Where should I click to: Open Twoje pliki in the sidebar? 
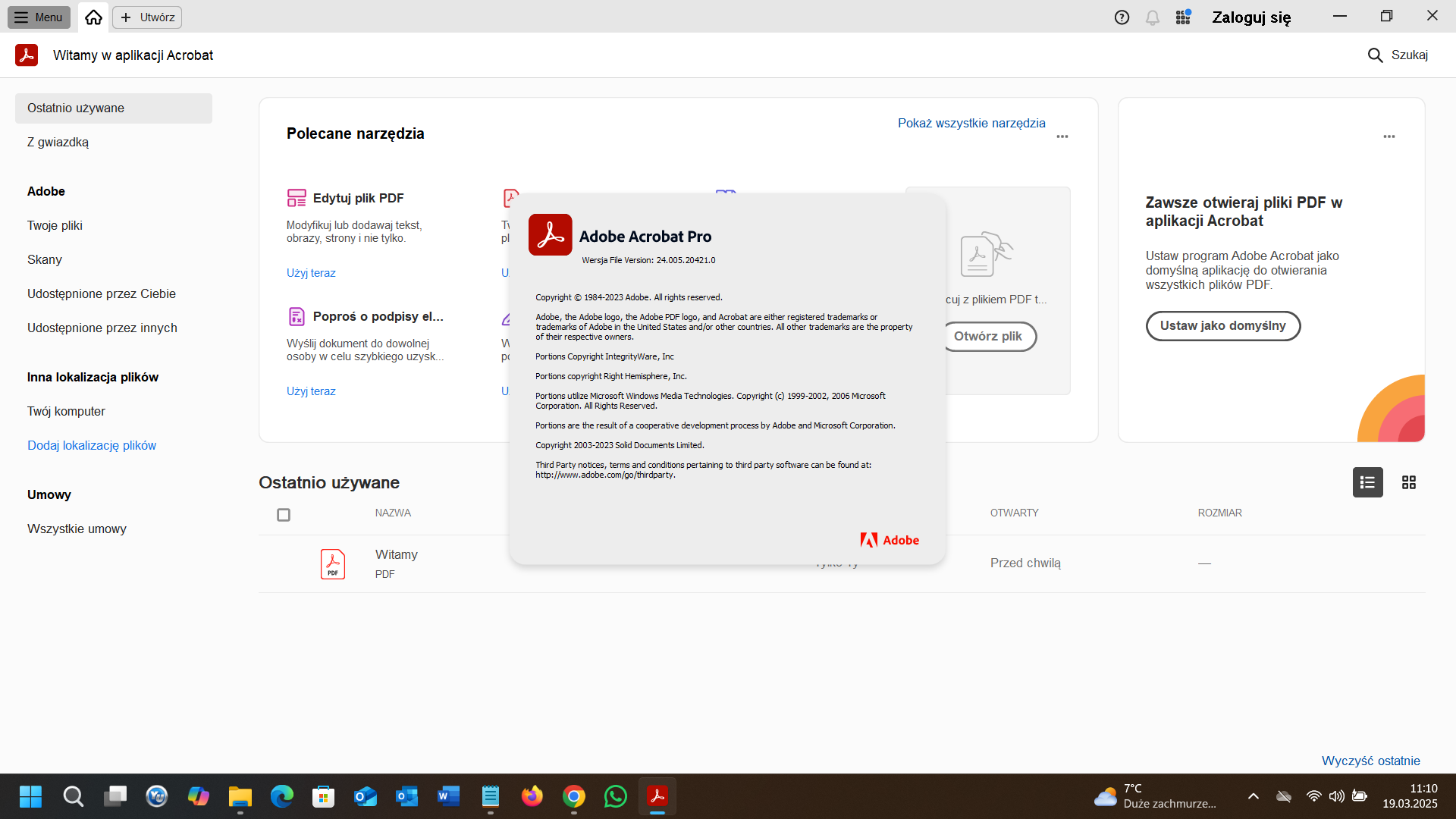pyautogui.click(x=55, y=225)
